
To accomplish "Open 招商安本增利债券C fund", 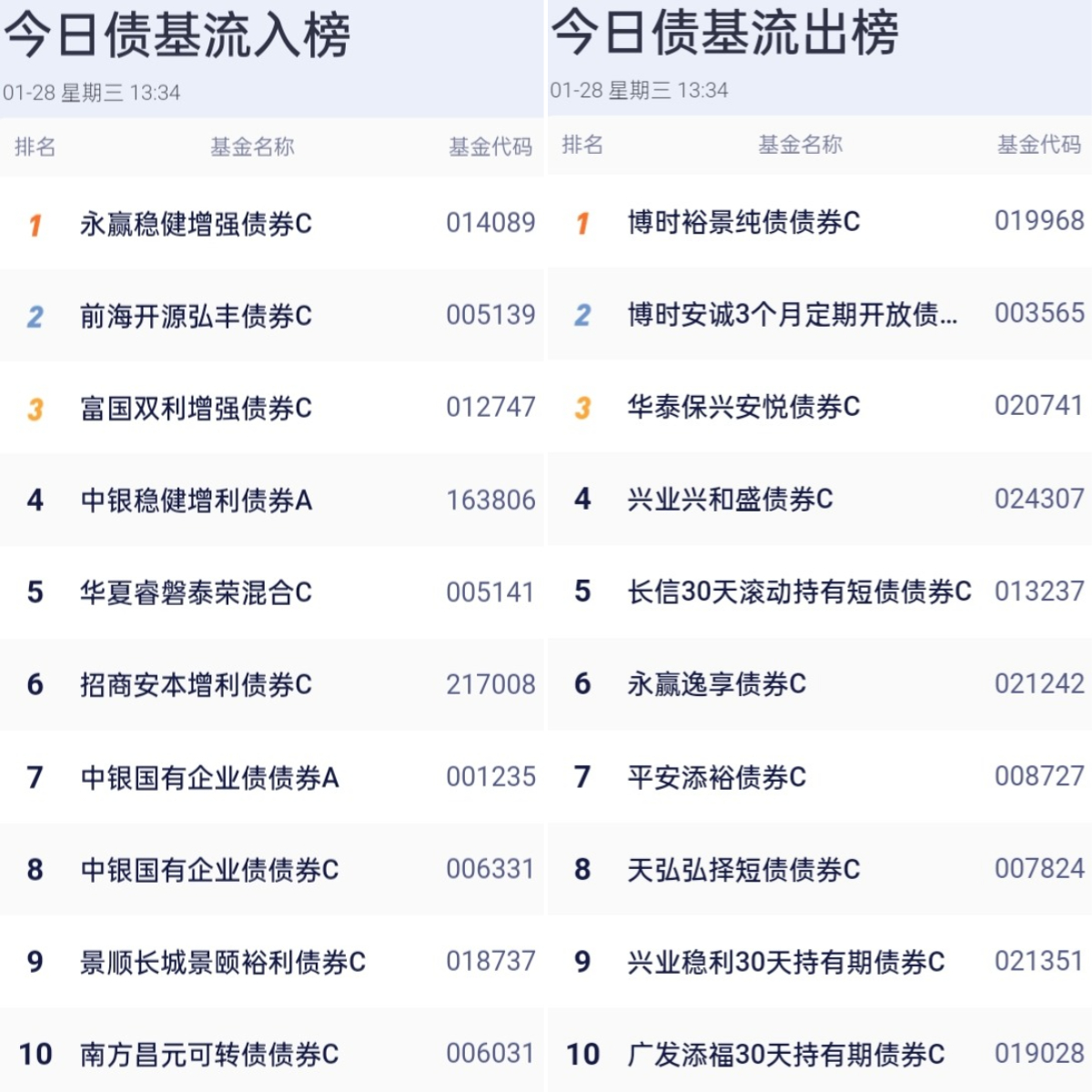I will (x=196, y=685).
